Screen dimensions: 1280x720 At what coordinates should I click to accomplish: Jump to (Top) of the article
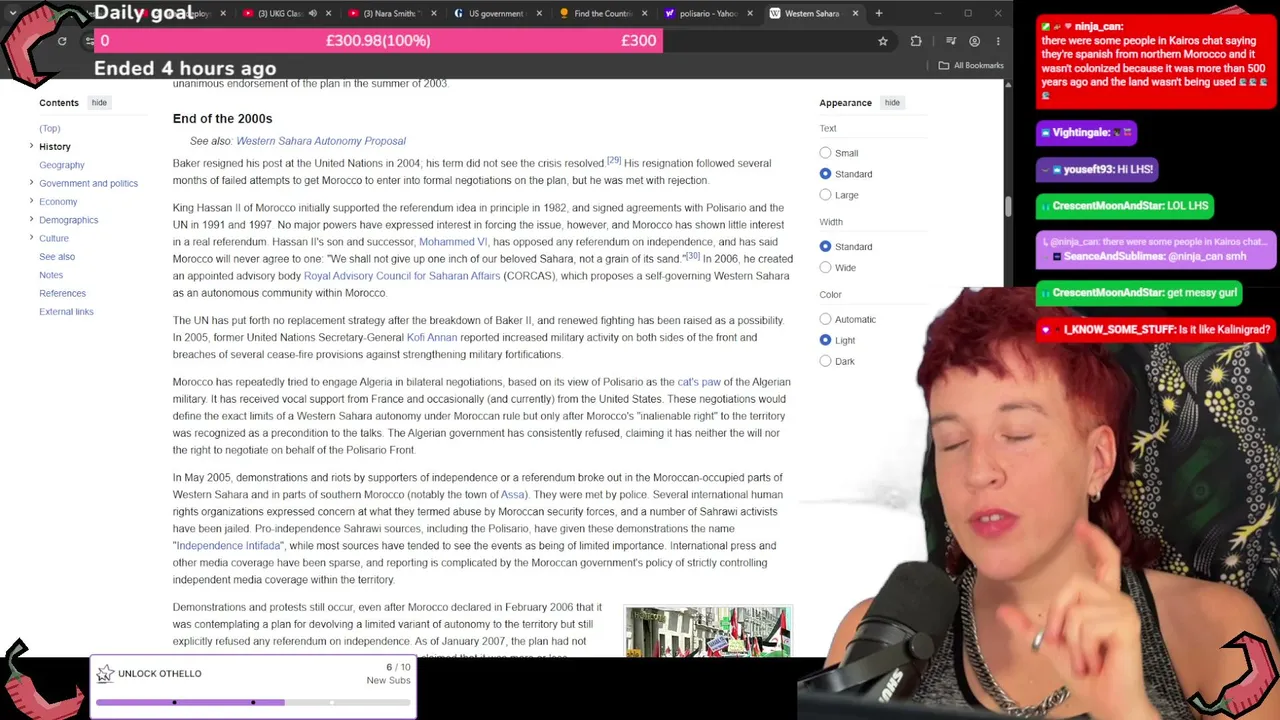[x=50, y=128]
